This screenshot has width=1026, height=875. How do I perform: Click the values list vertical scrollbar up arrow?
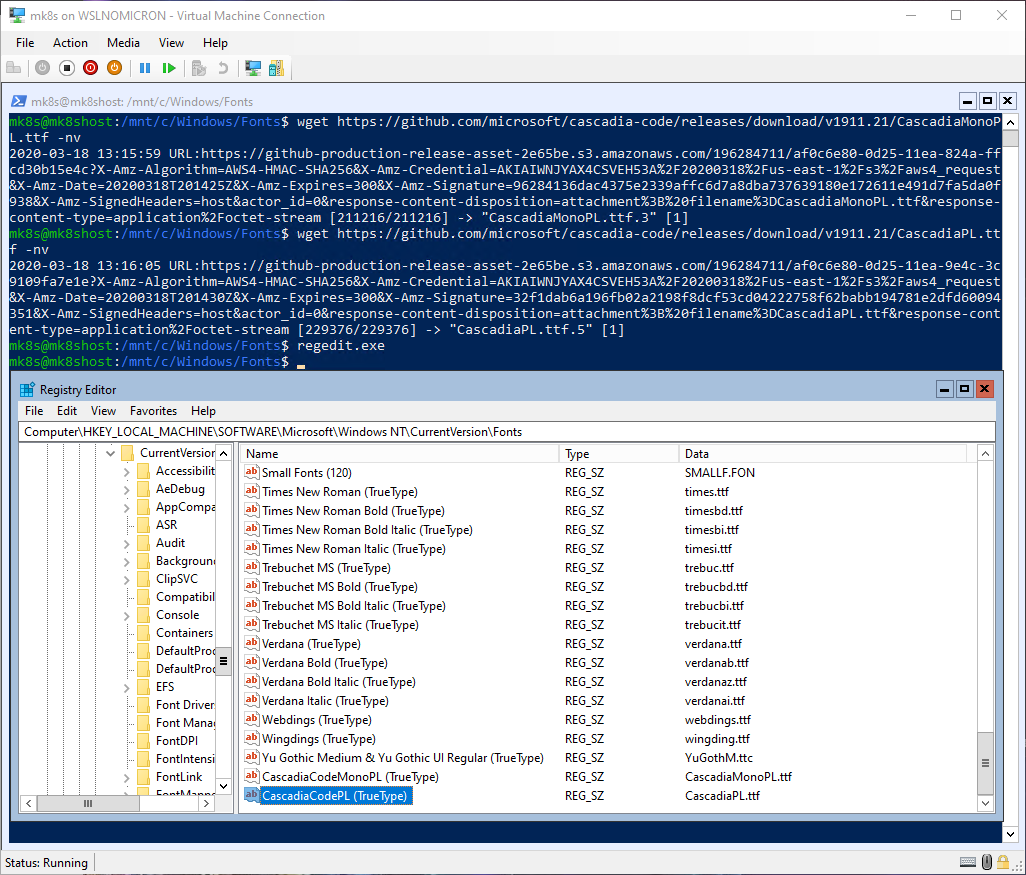point(985,454)
